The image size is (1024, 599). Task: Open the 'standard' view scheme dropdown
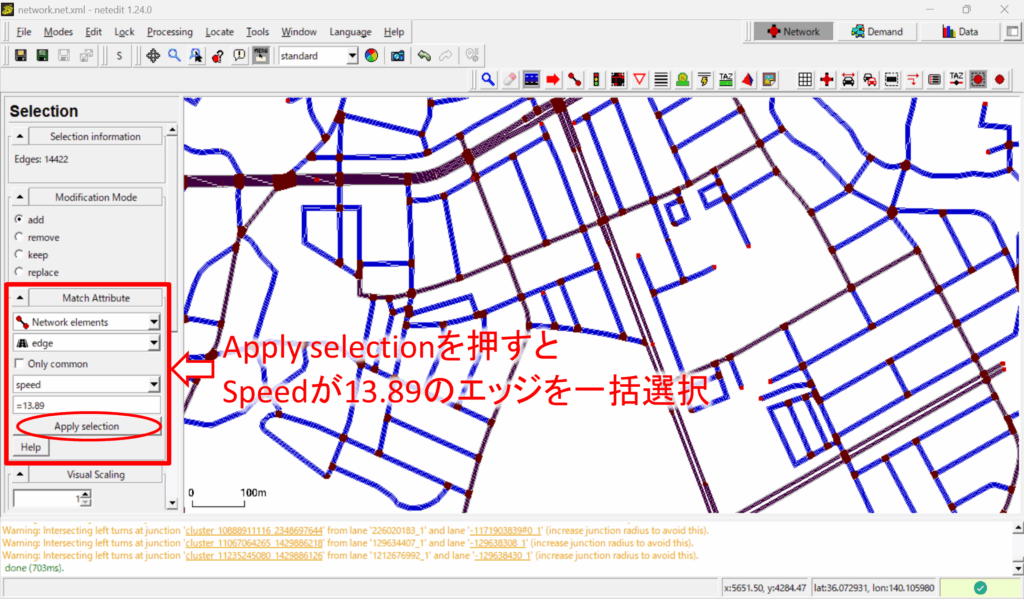click(x=318, y=56)
